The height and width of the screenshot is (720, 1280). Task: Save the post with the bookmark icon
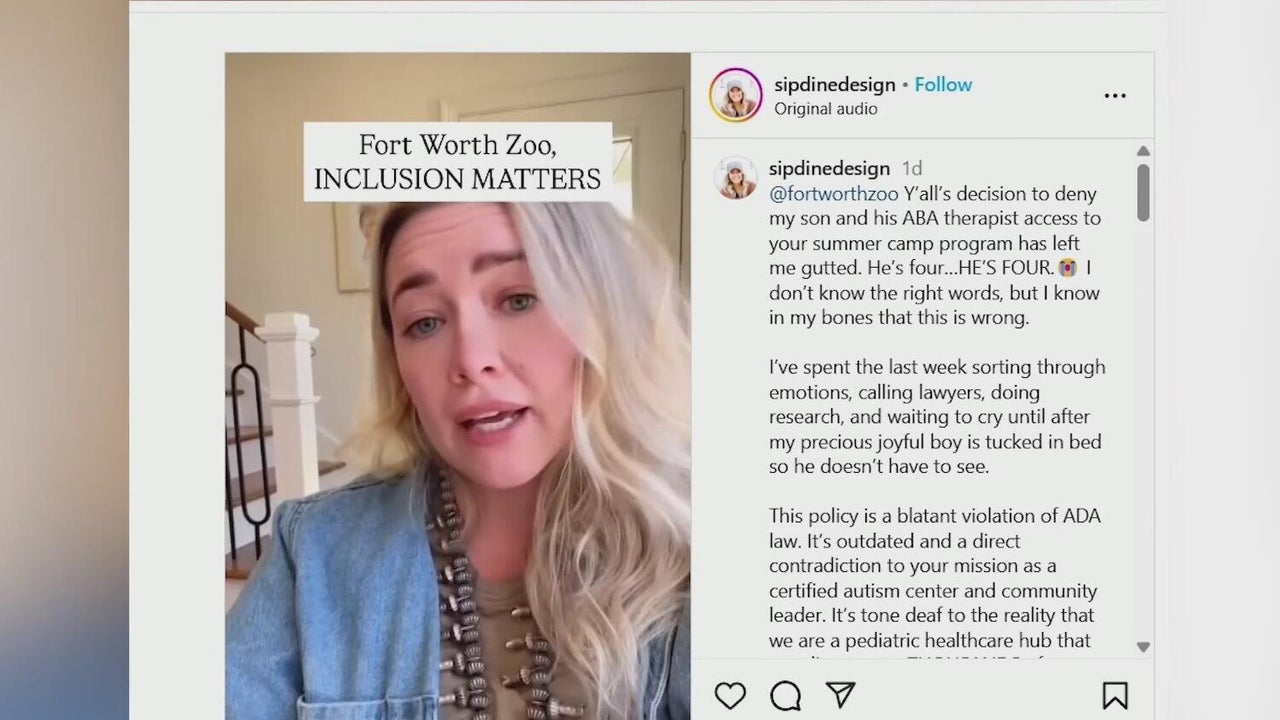tap(1115, 695)
